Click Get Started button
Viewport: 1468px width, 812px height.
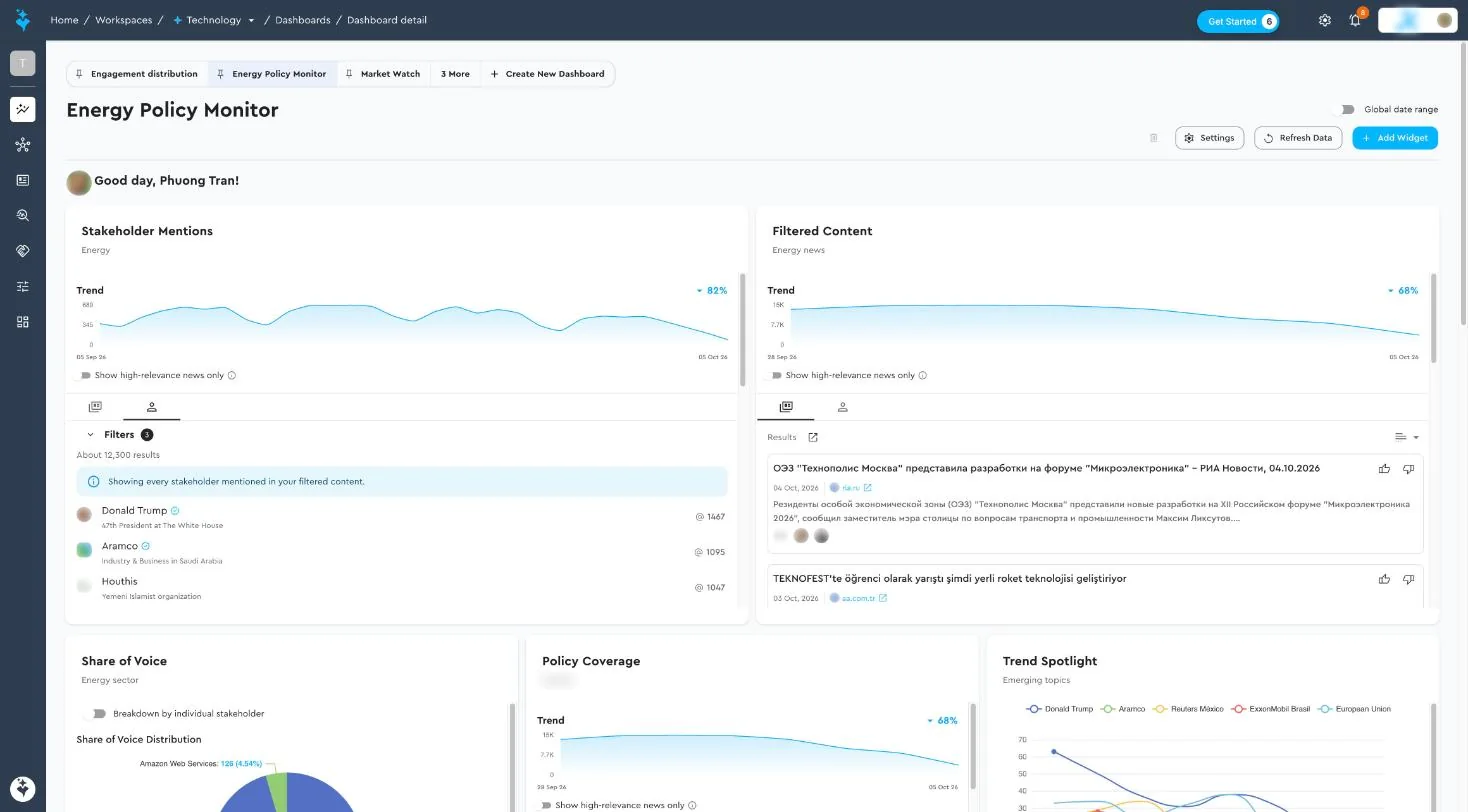pyautogui.click(x=1238, y=21)
